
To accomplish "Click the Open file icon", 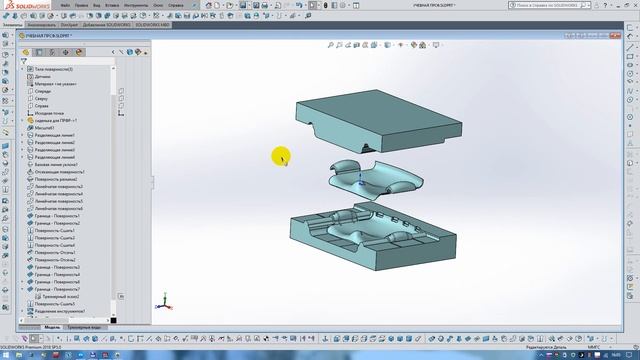I will pyautogui.click(x=230, y=5).
